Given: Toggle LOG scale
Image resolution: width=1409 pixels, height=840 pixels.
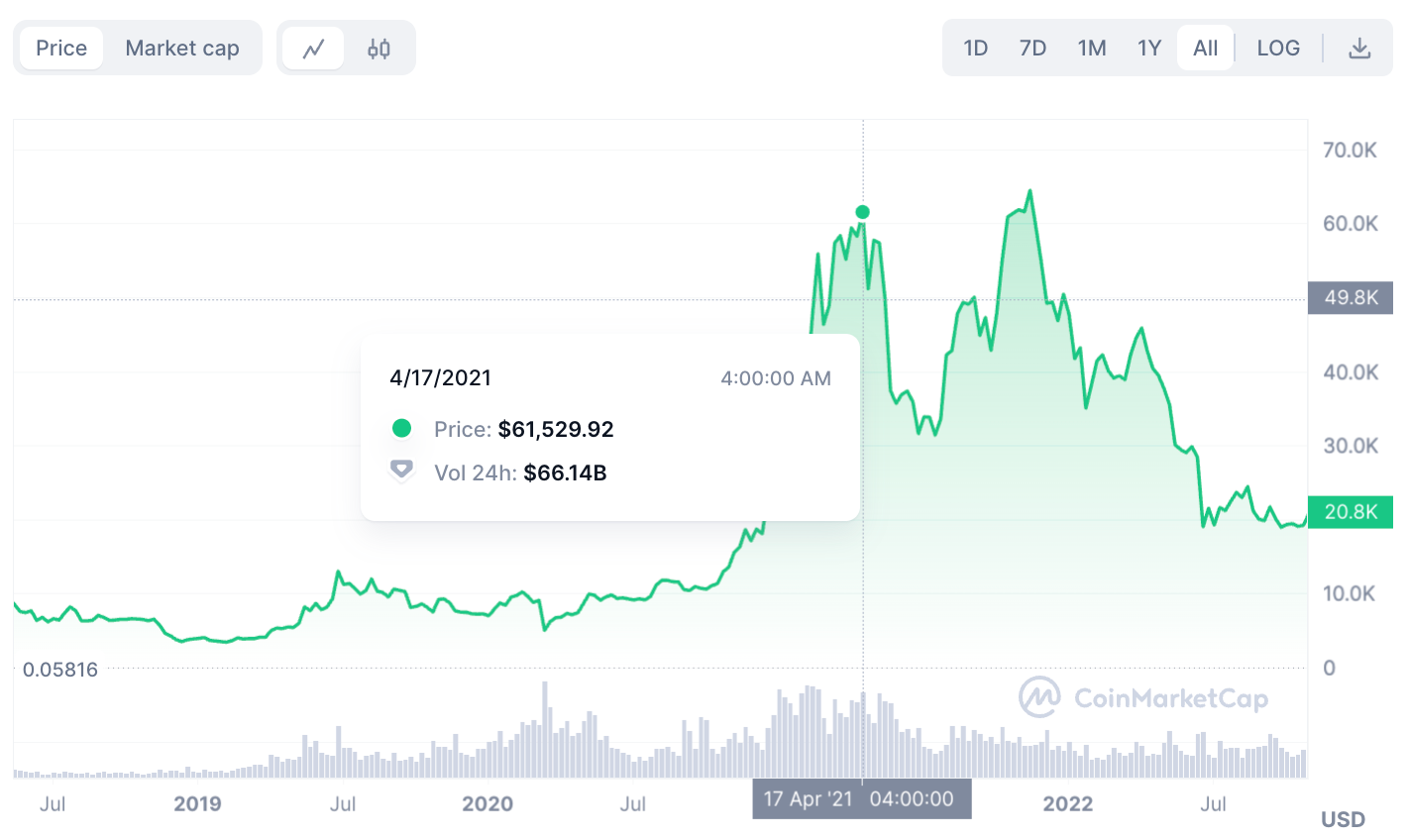Looking at the screenshot, I should click(1278, 49).
